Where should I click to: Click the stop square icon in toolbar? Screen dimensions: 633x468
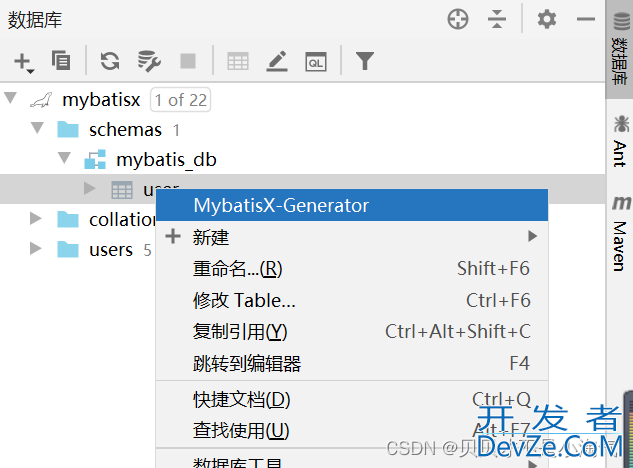pyautogui.click(x=188, y=61)
